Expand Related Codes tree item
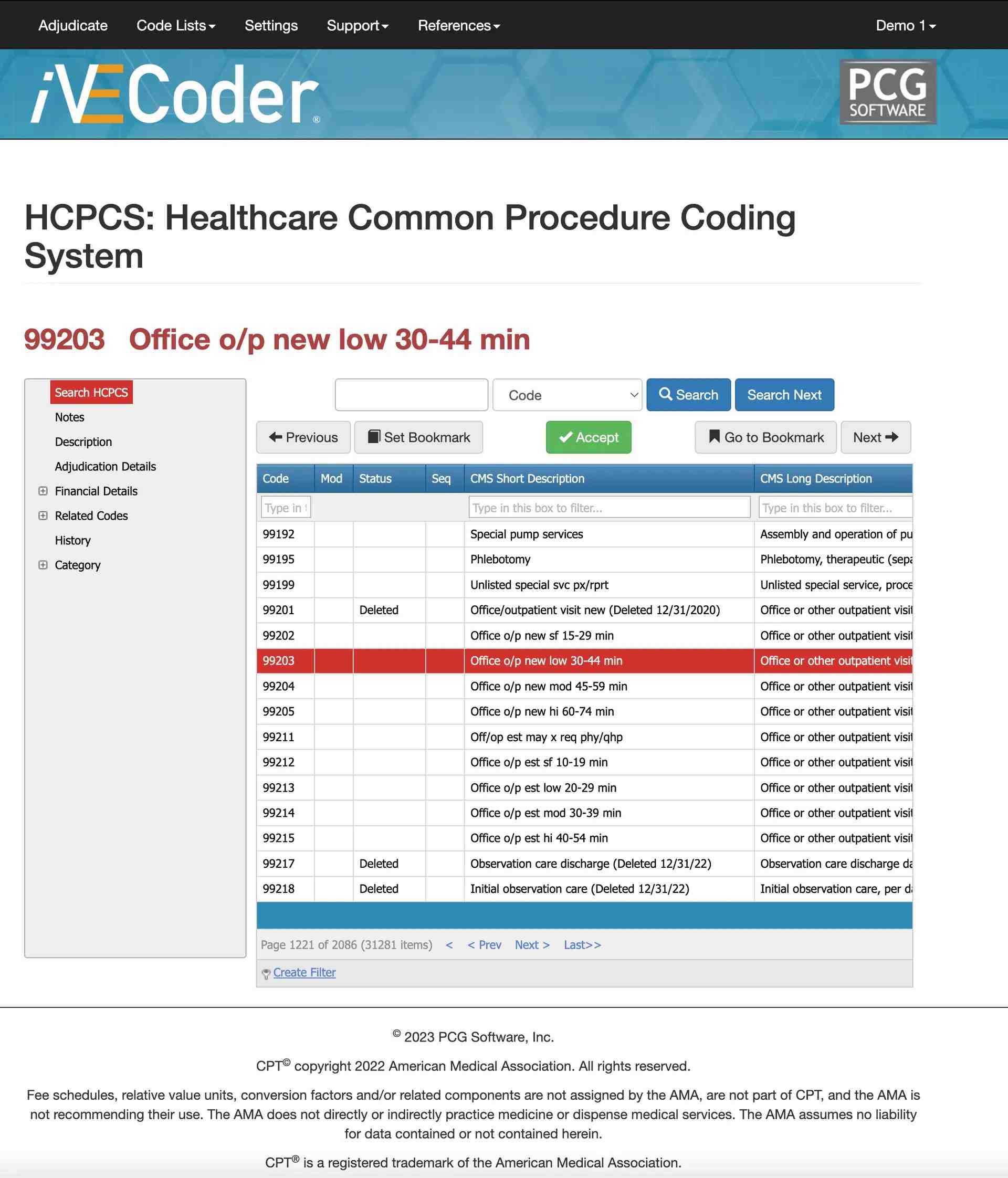Image resolution: width=1008 pixels, height=1178 pixels. (x=42, y=516)
